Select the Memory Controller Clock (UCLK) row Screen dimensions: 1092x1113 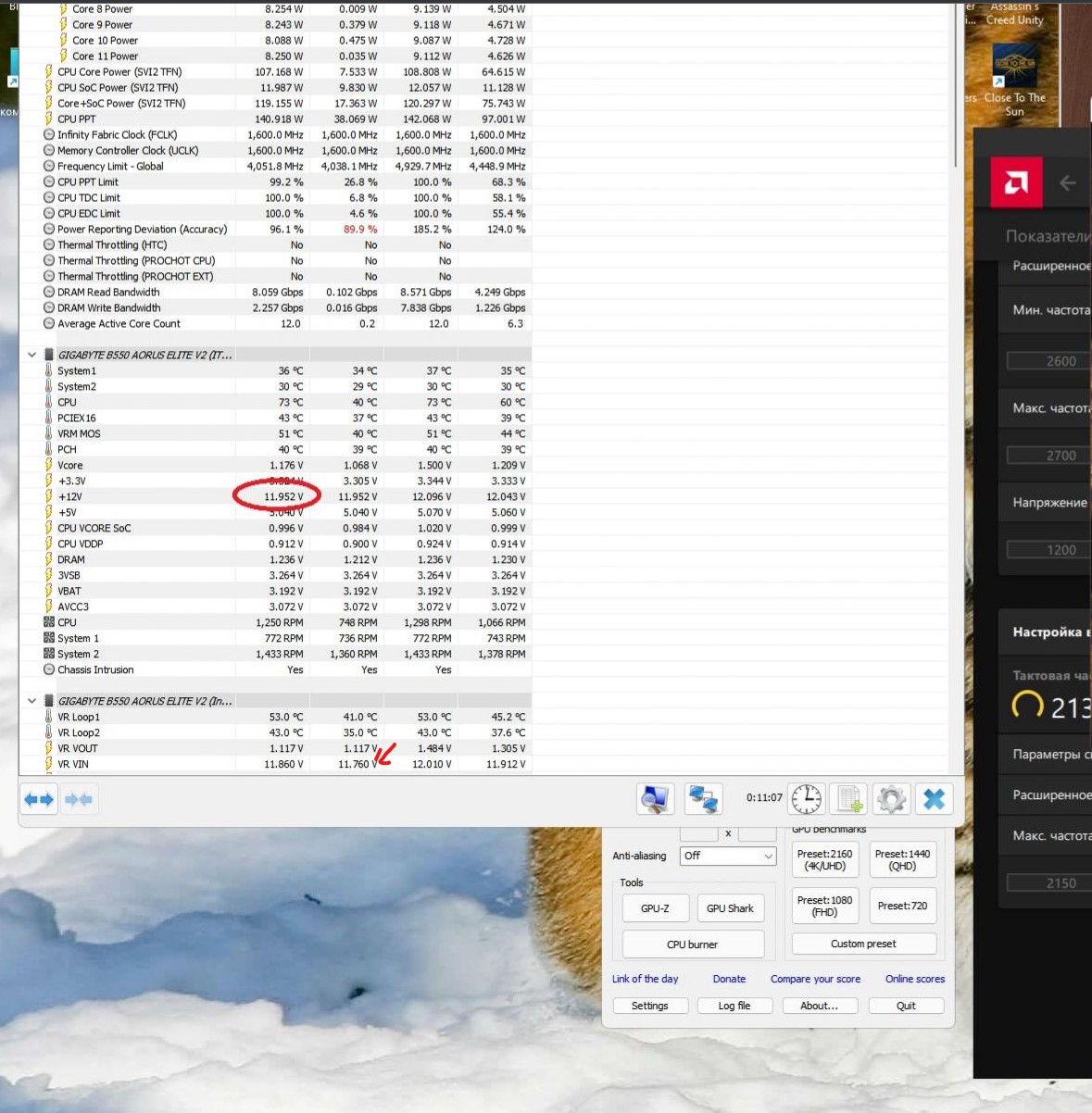(276, 150)
